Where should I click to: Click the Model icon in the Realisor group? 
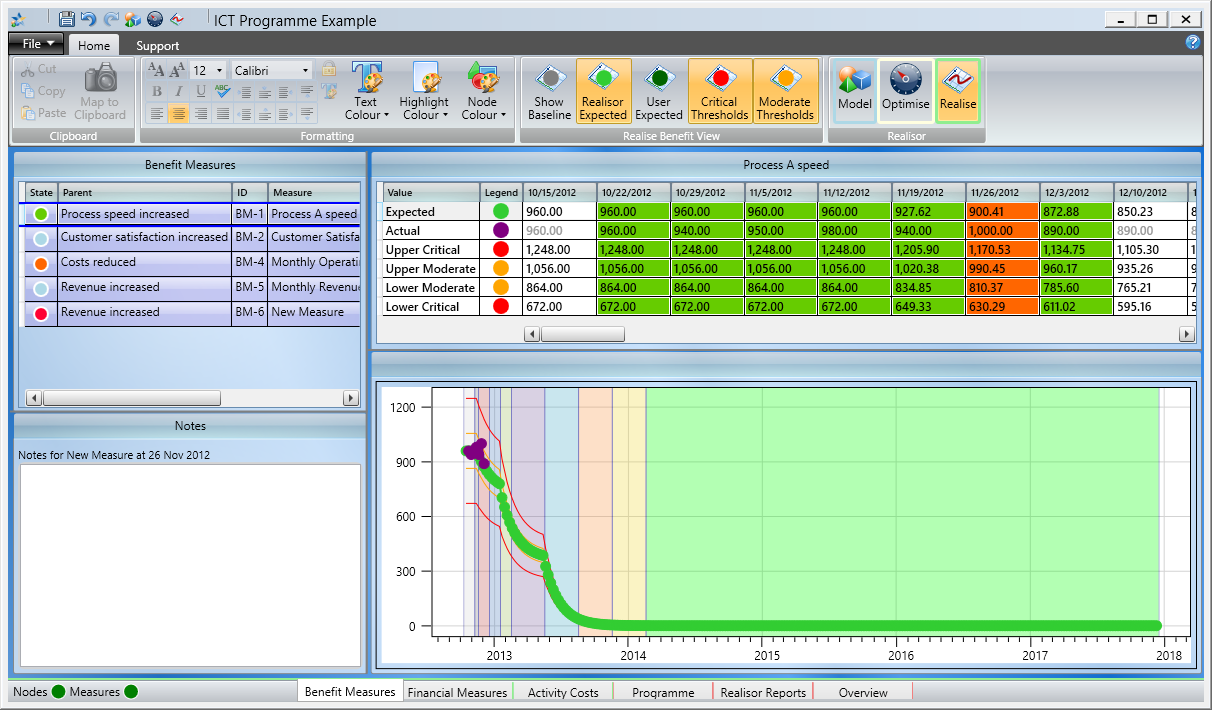click(853, 90)
